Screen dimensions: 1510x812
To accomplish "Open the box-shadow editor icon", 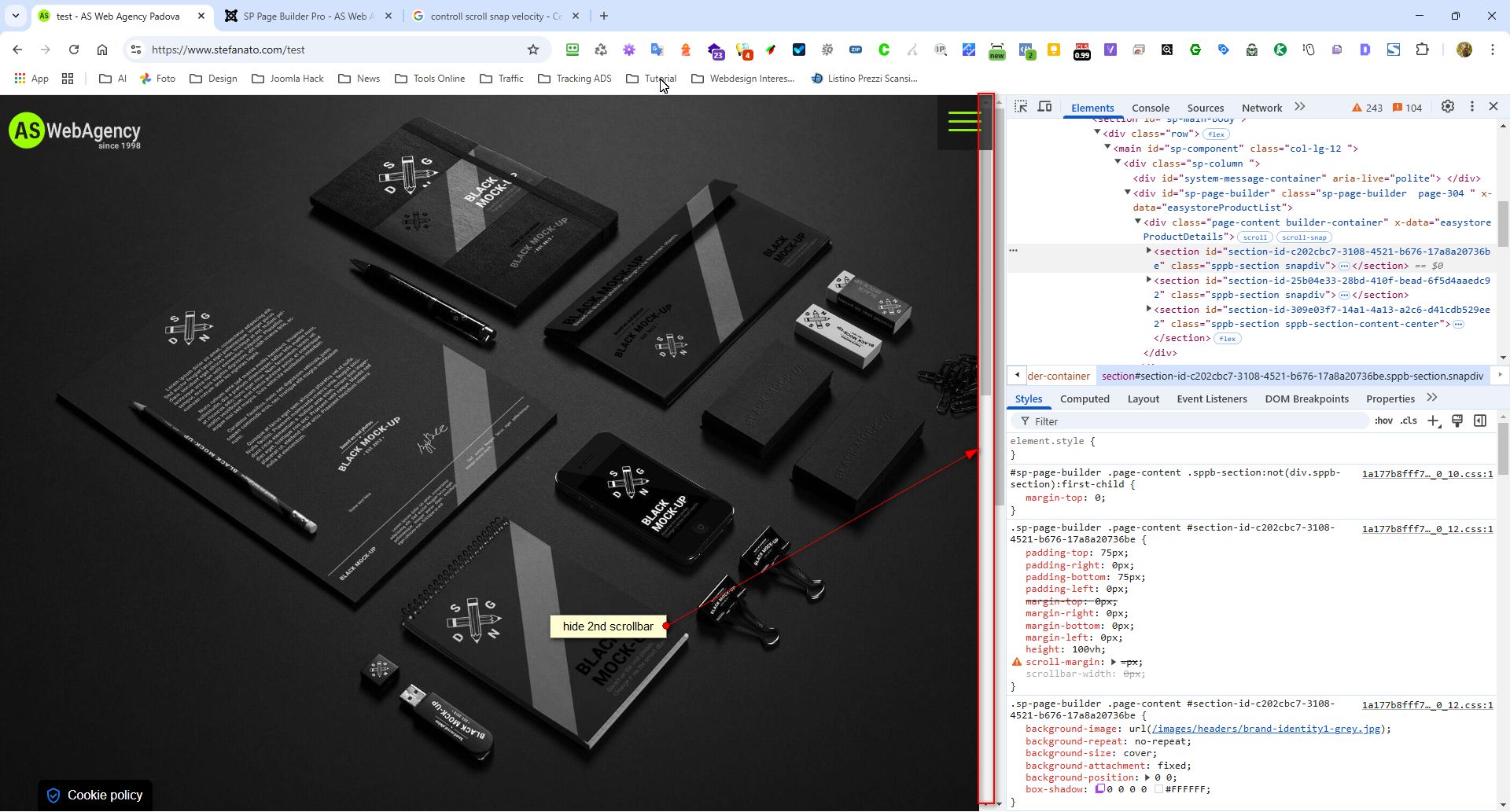I will [1100, 789].
